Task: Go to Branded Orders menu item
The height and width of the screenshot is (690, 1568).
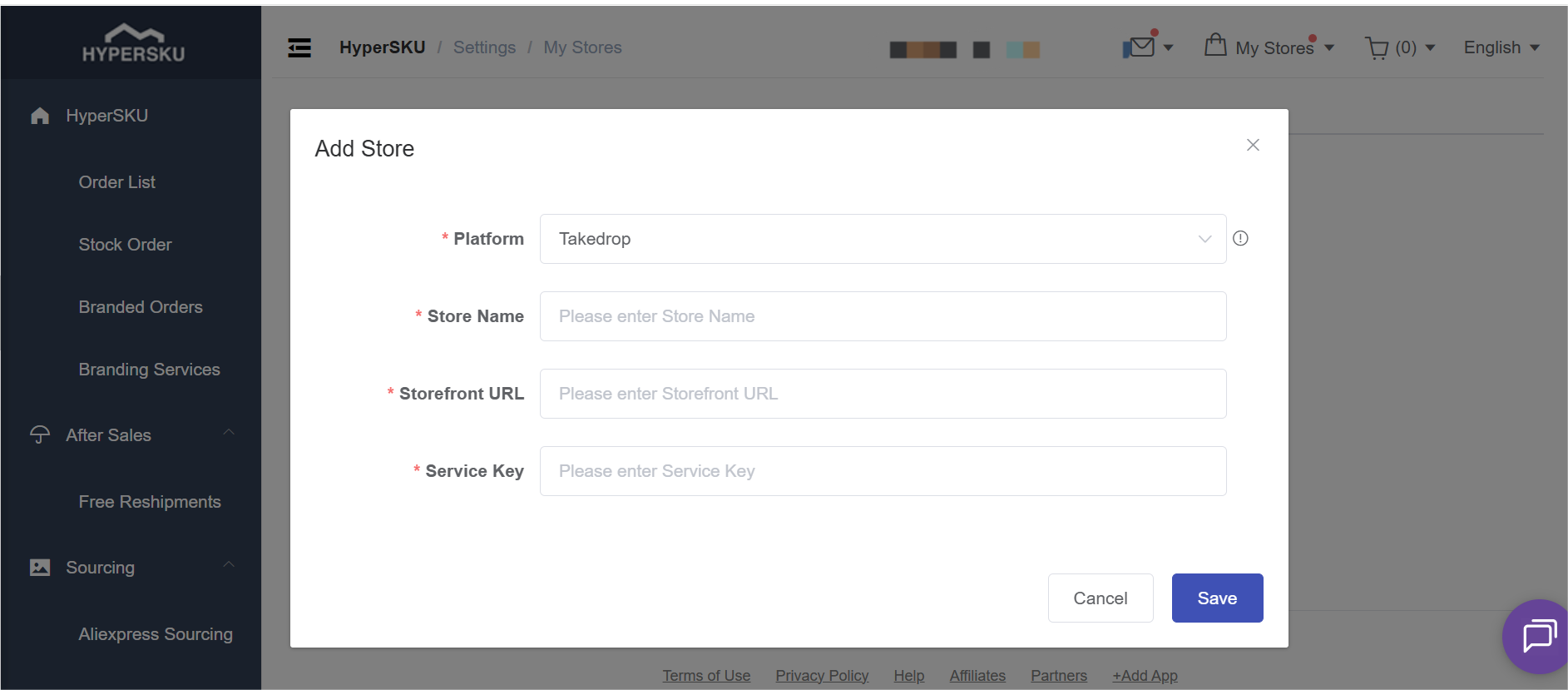Action: click(141, 307)
